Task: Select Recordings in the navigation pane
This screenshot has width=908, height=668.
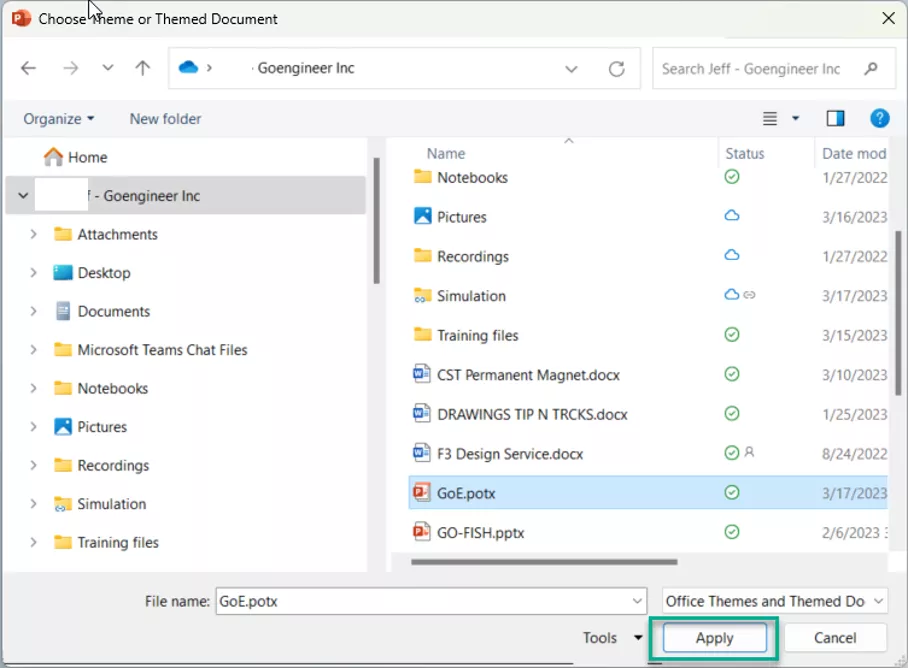Action: point(101,465)
